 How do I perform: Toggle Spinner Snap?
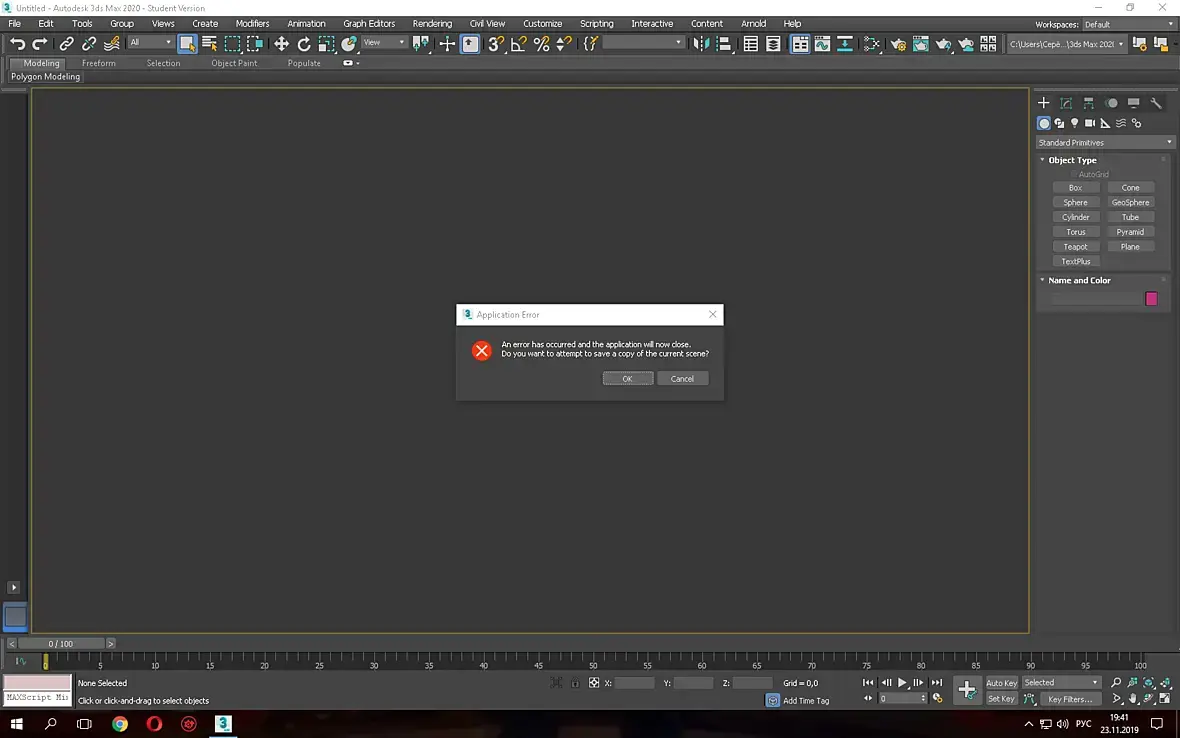coord(564,44)
